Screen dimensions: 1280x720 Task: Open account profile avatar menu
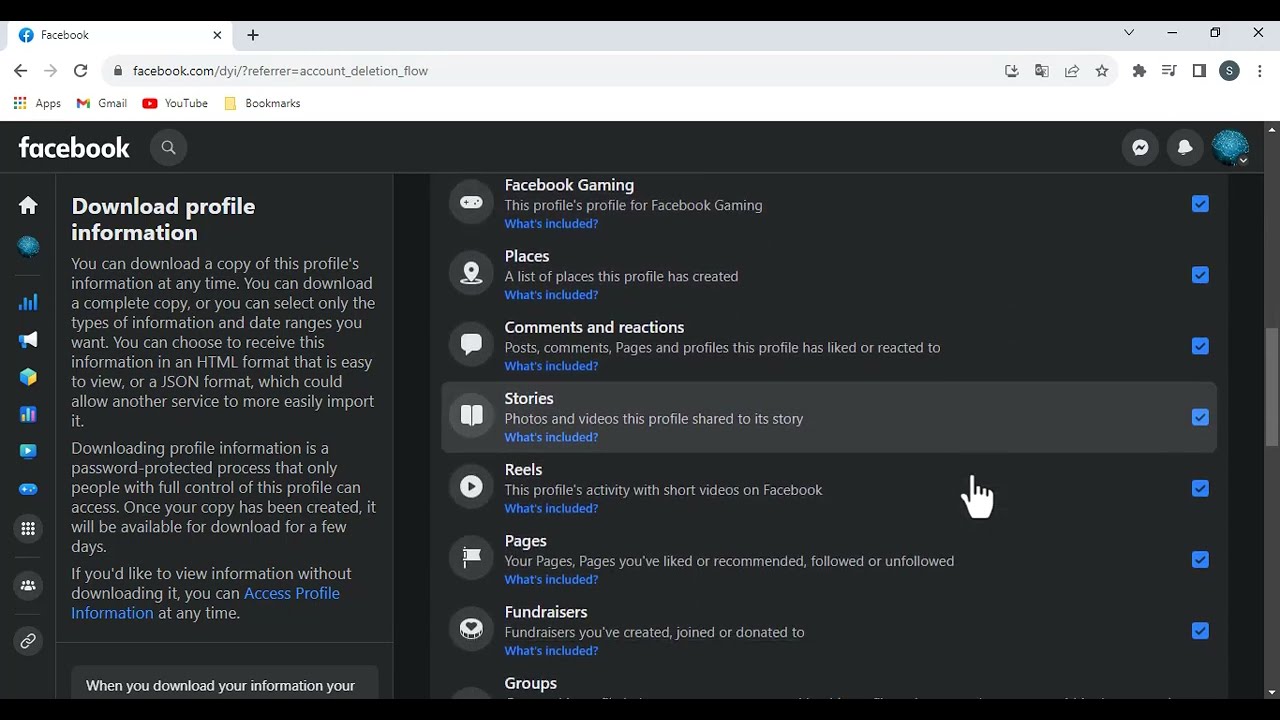point(1230,148)
